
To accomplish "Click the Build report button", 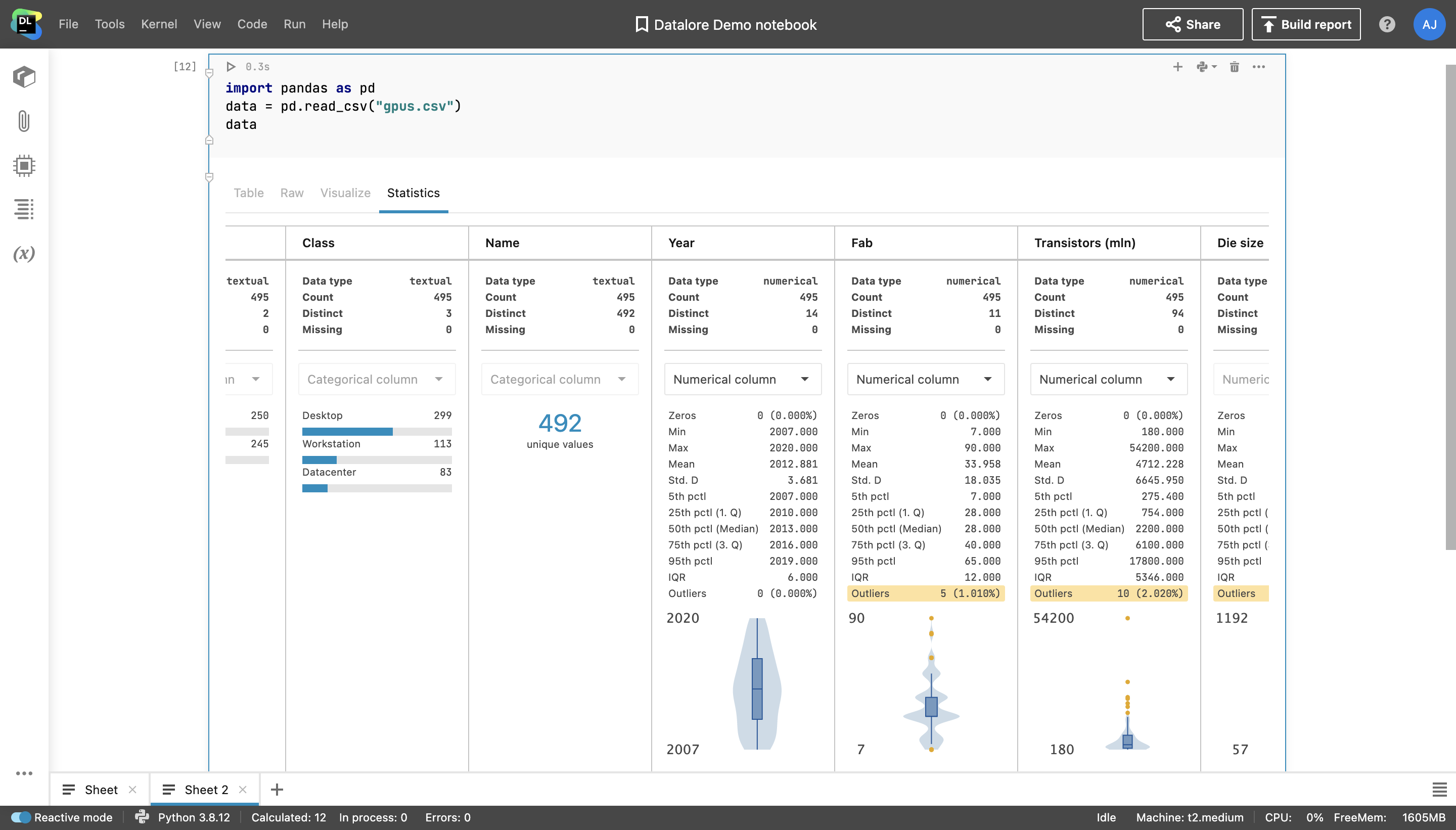I will click(1305, 24).
